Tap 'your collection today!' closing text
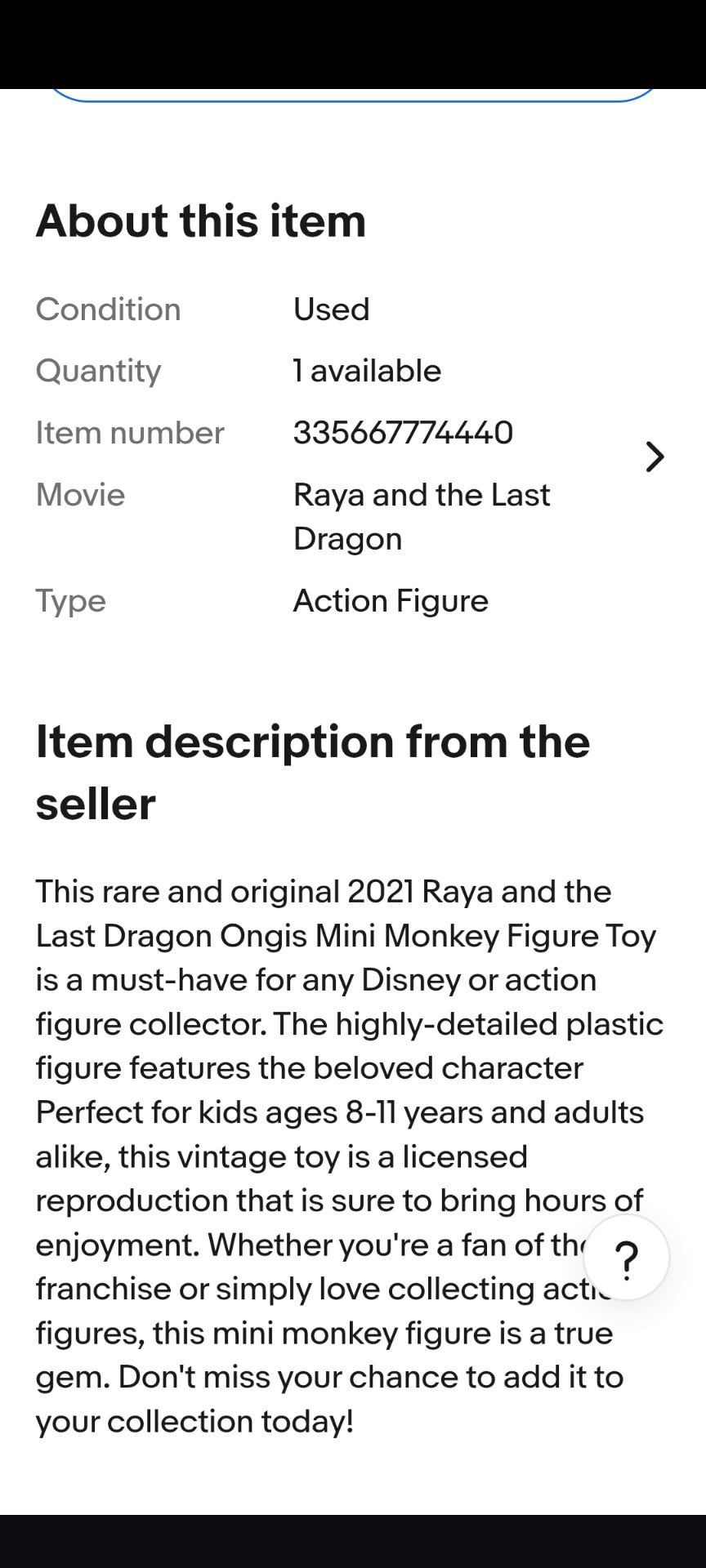706x1568 pixels. [194, 1421]
